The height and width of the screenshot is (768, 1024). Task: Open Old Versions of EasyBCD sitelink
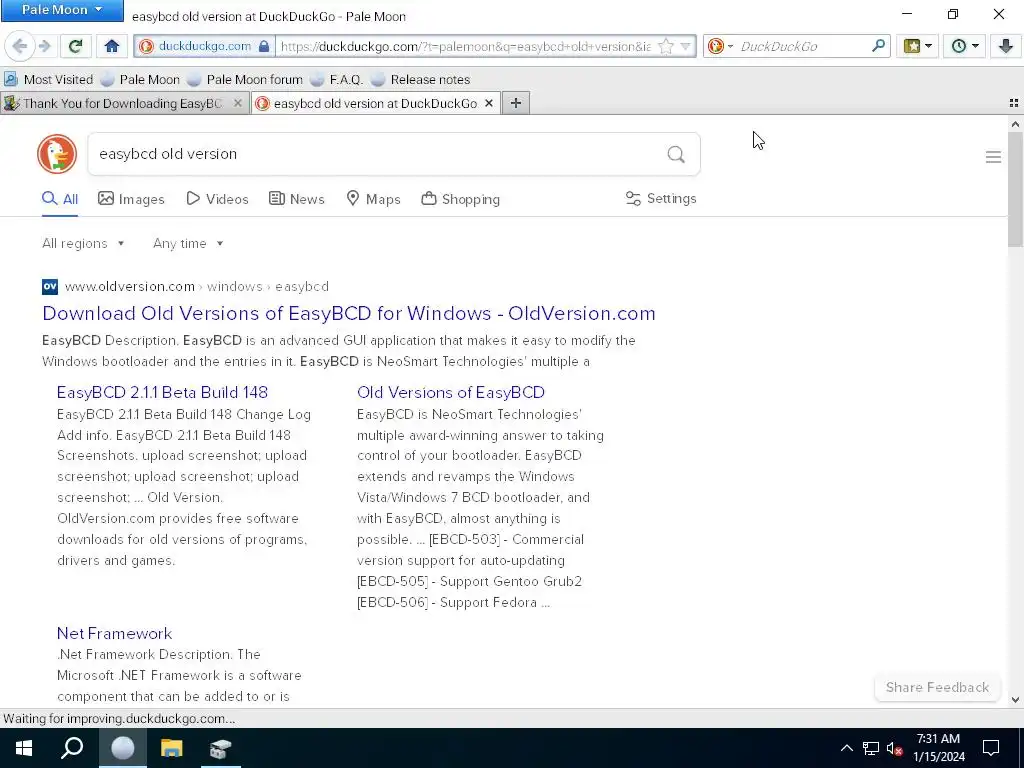[x=451, y=392]
